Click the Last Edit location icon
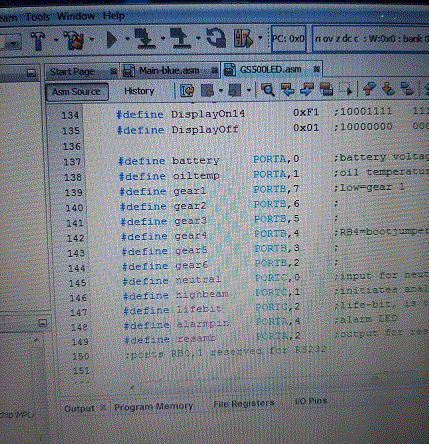 [x=187, y=90]
